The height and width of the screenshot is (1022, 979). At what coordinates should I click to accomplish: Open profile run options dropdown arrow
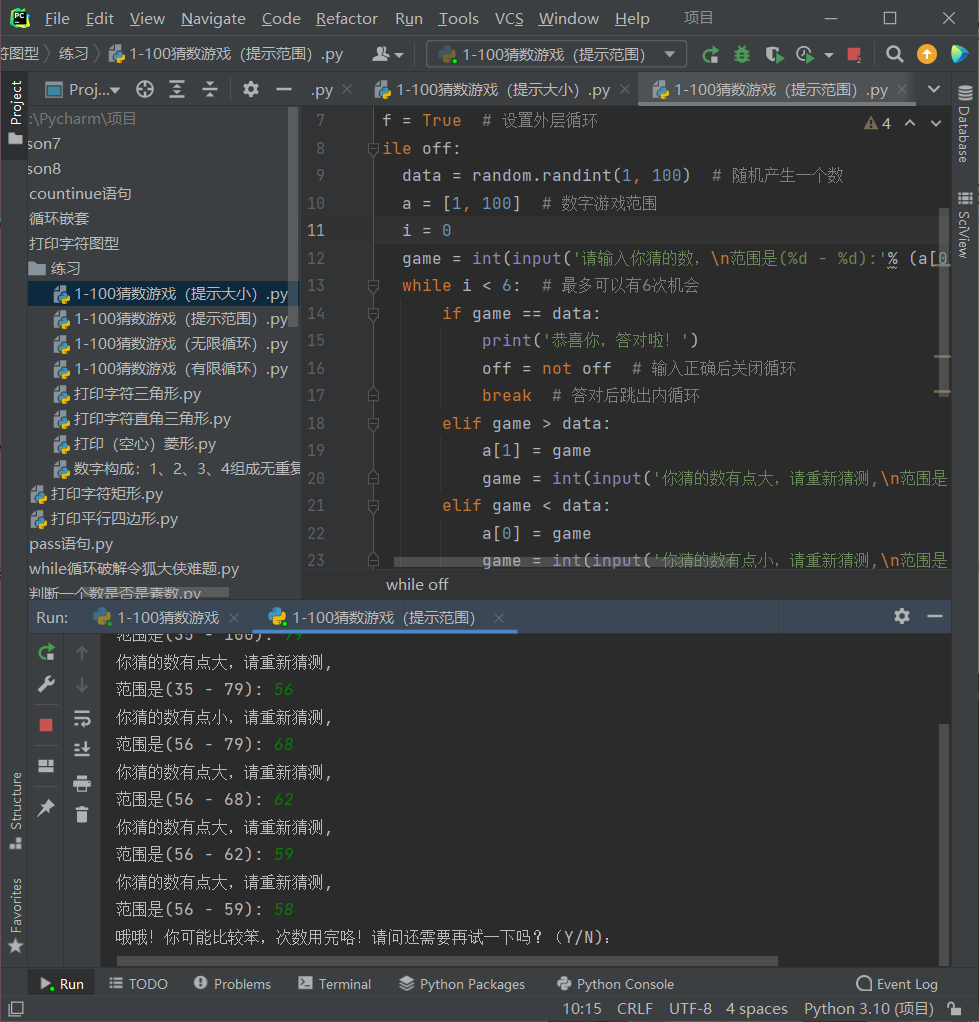coord(829,55)
